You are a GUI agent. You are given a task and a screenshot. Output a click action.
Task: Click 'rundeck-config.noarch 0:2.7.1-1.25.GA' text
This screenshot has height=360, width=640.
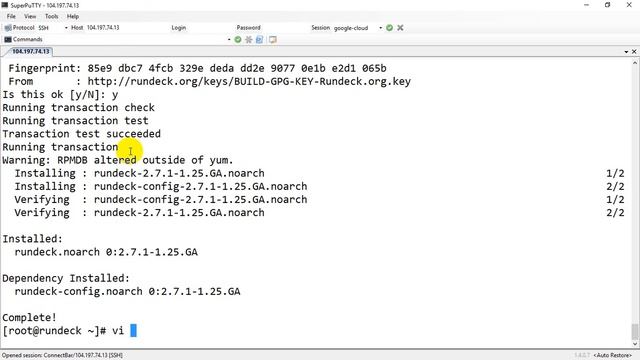click(127, 291)
